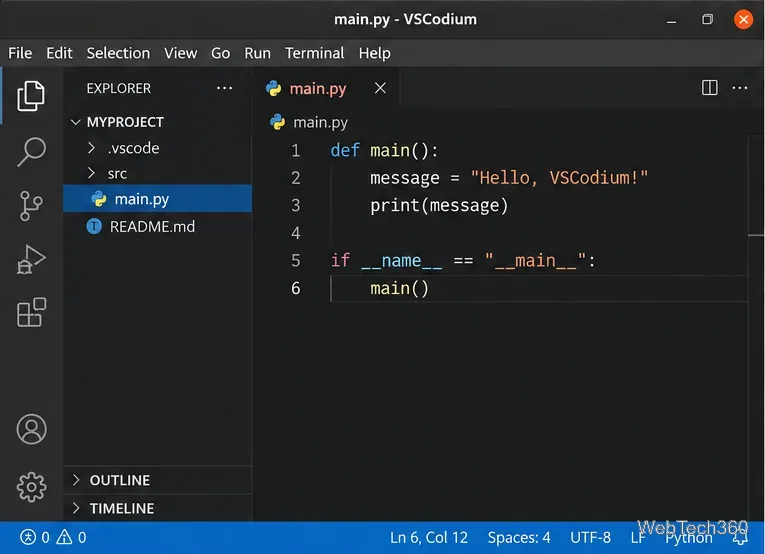765x554 pixels.
Task: Expand the OUTLINE section
Action: (76, 480)
